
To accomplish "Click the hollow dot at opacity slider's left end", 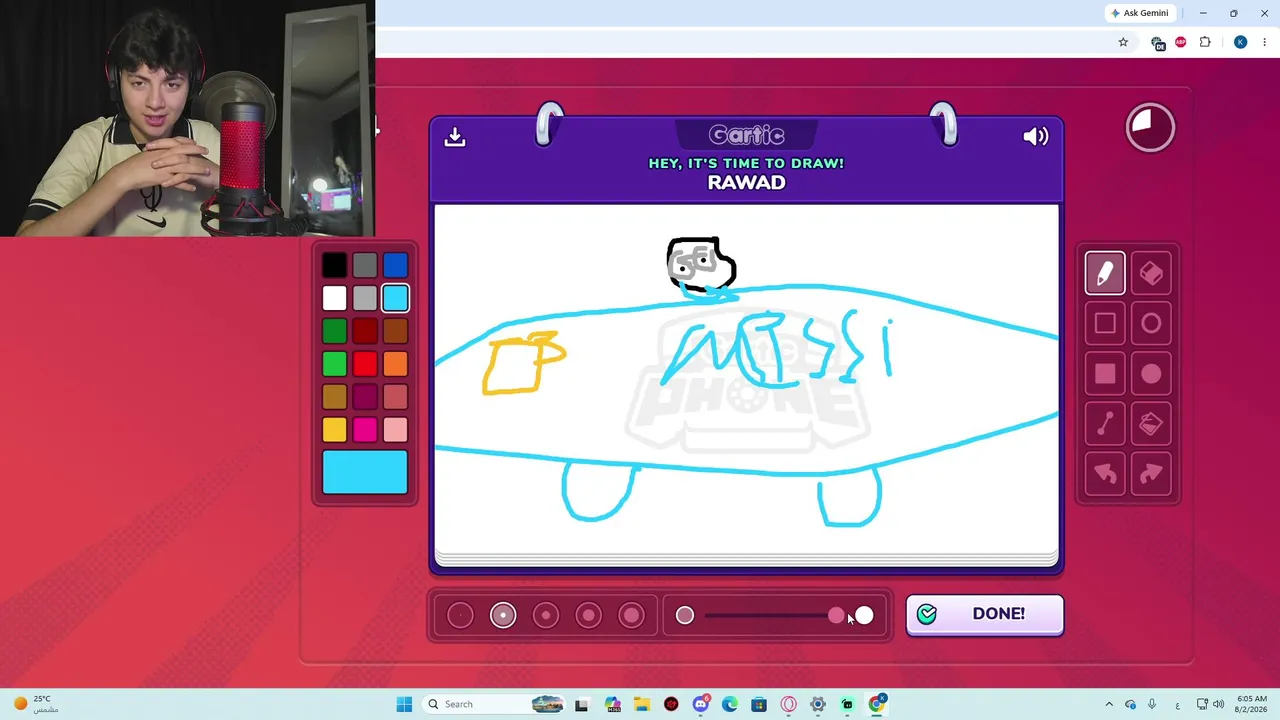I will point(685,615).
